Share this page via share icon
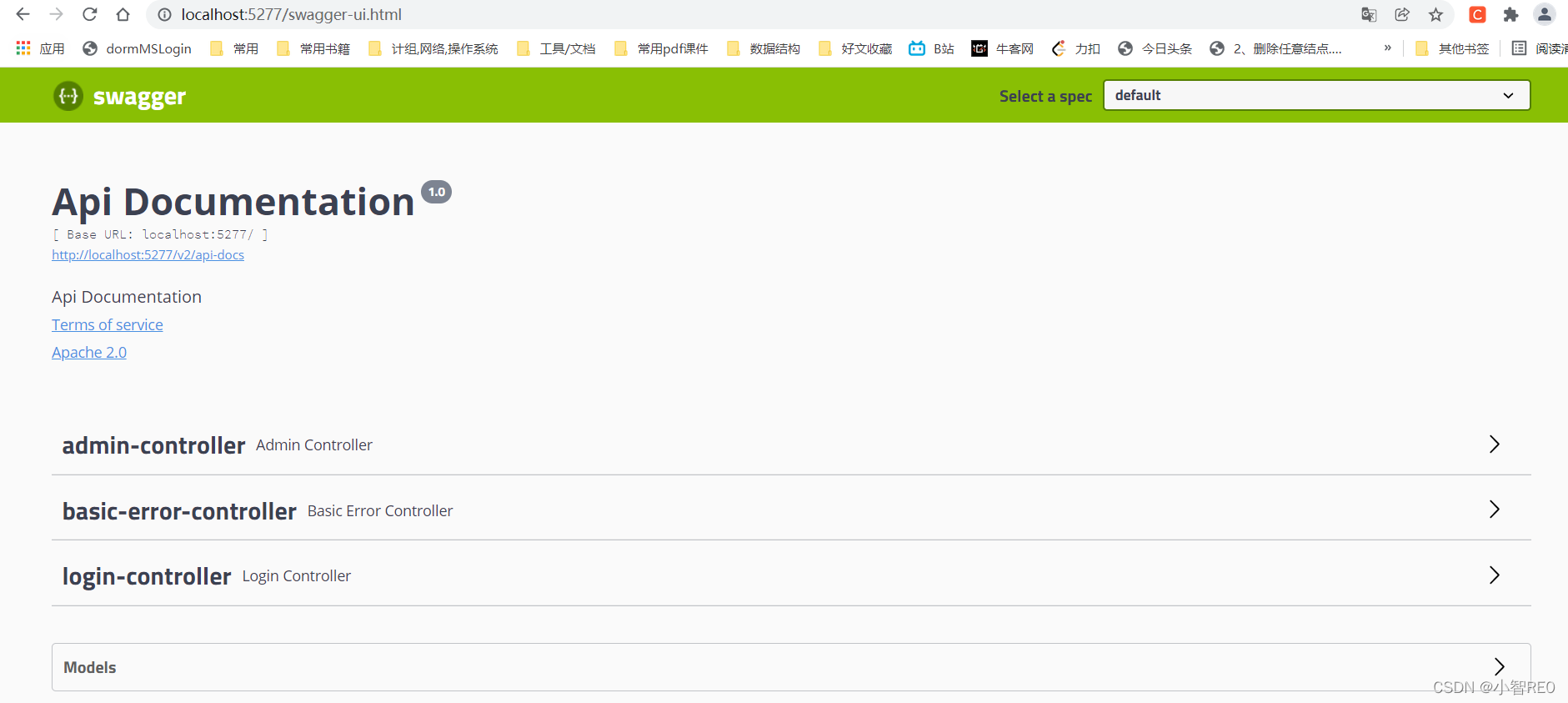The image size is (1568, 703). [x=1402, y=14]
